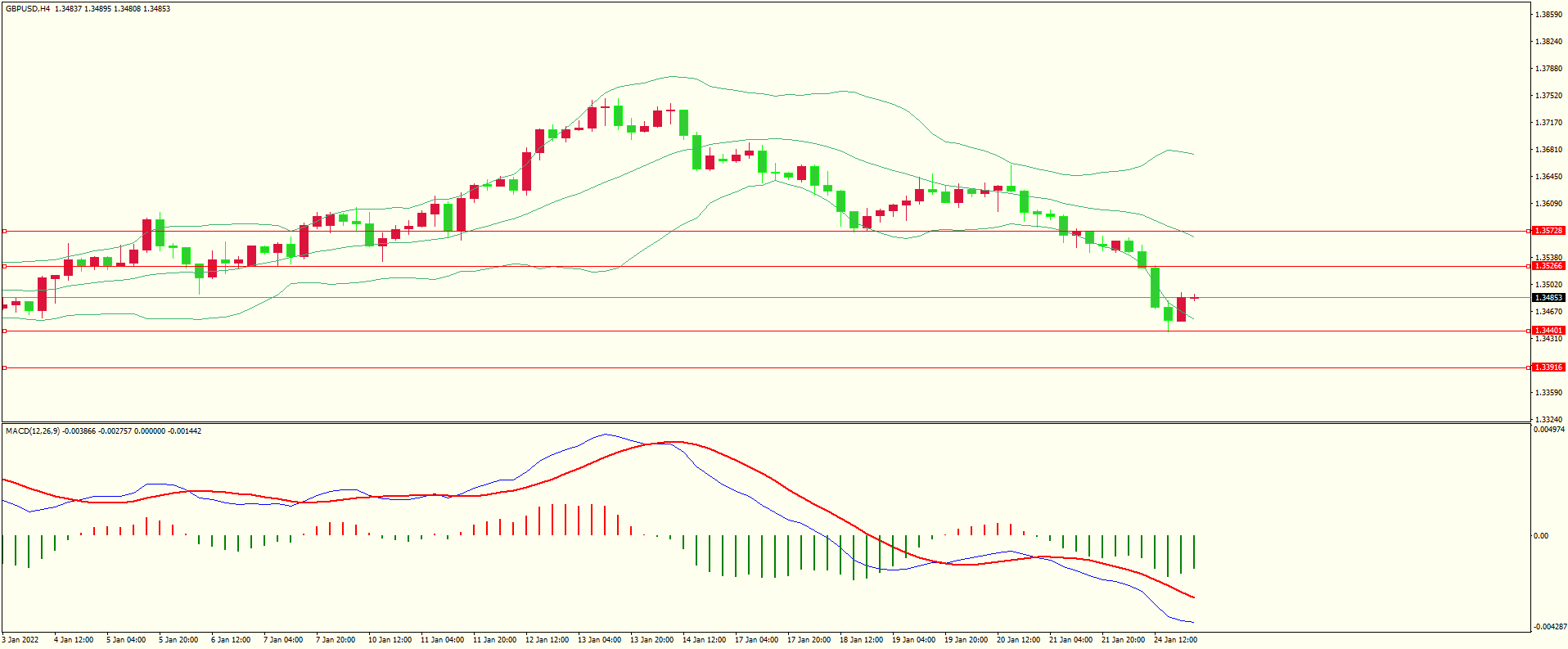The height and width of the screenshot is (649, 1568).
Task: Click the 0.00 level on MACD scale
Action: [1540, 536]
